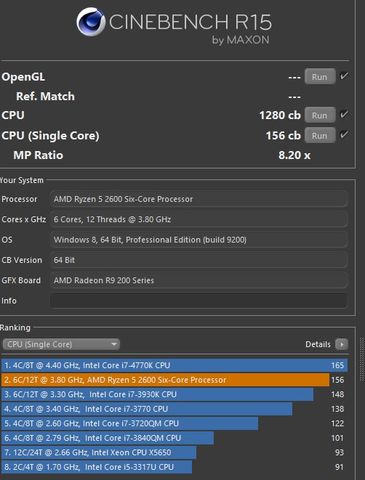This screenshot has width=365, height=480.
Task: Click the panel resize grip at right edge
Action: pyautogui.click(x=362, y=360)
